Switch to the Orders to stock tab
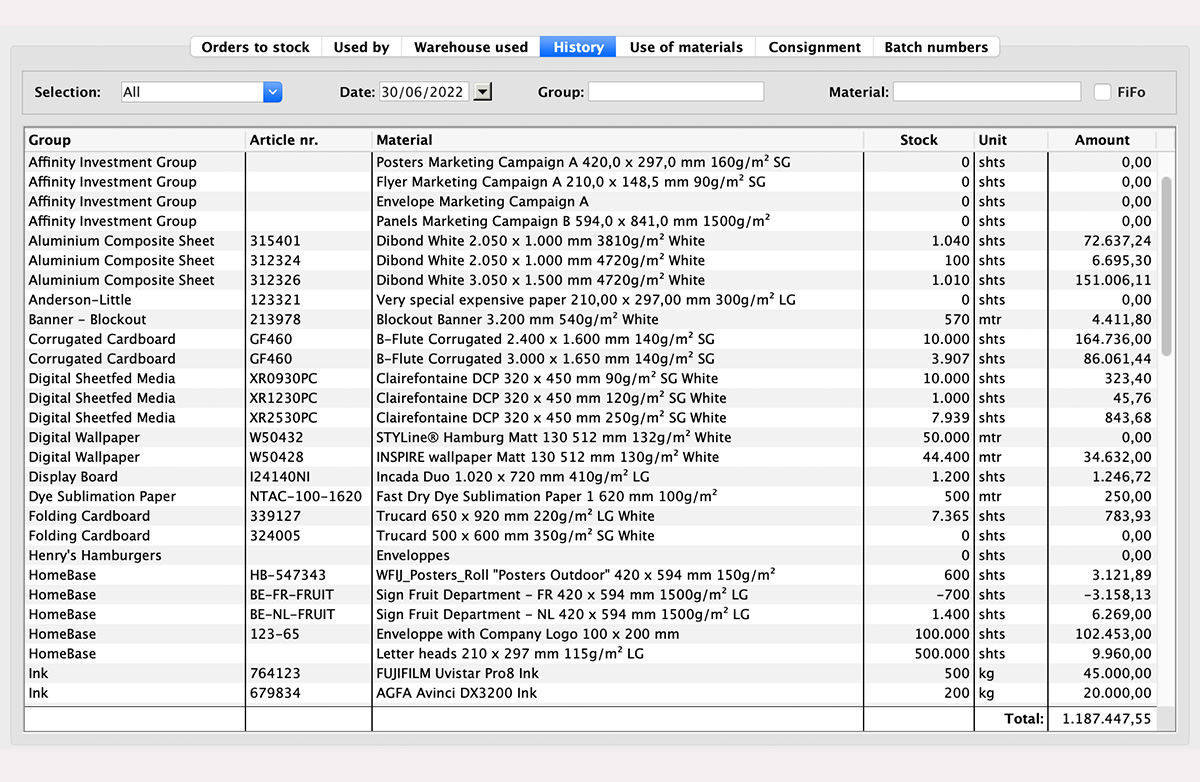The height and width of the screenshot is (782, 1200). pos(255,47)
